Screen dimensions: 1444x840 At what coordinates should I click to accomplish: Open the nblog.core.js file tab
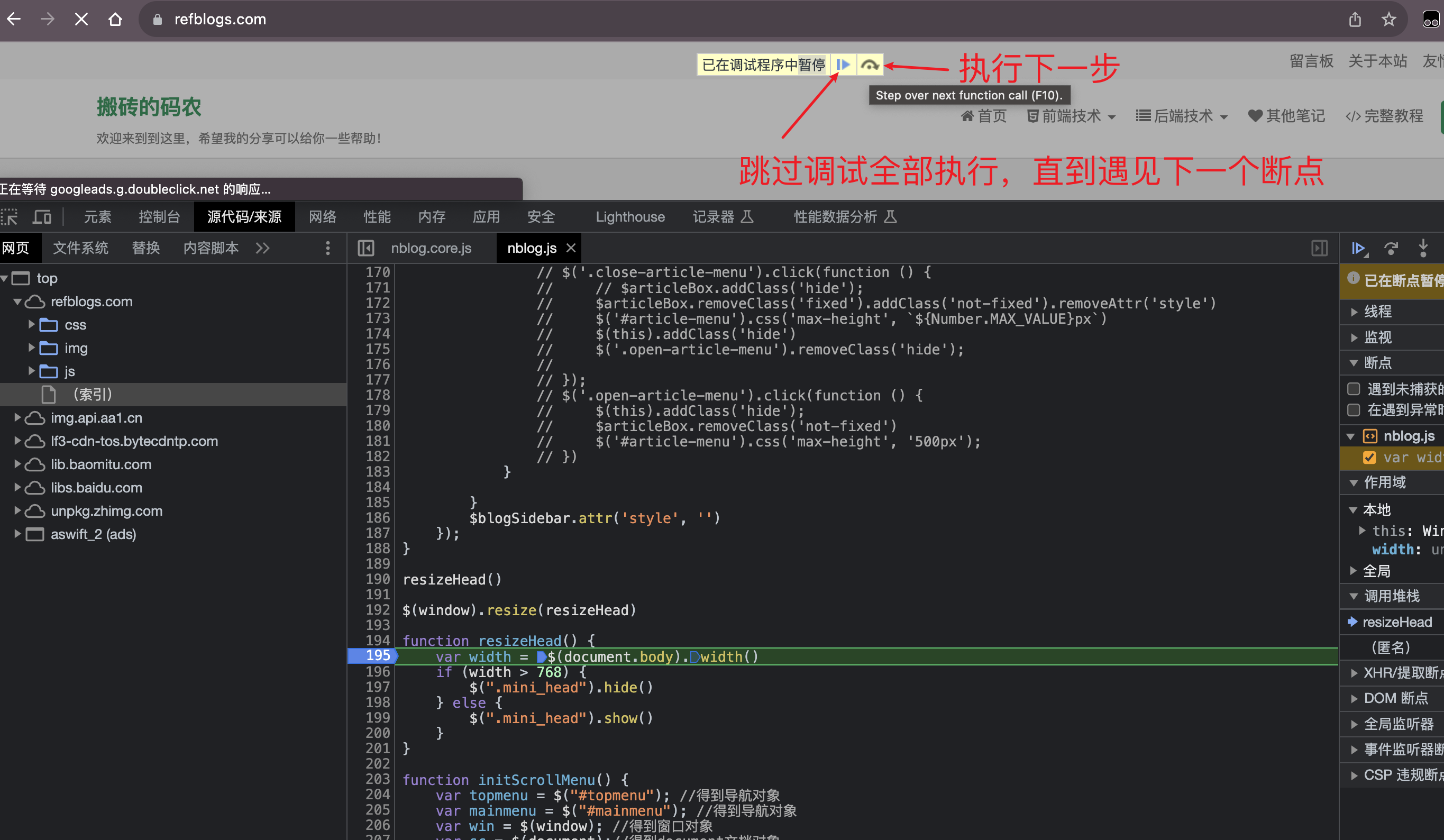coord(431,248)
